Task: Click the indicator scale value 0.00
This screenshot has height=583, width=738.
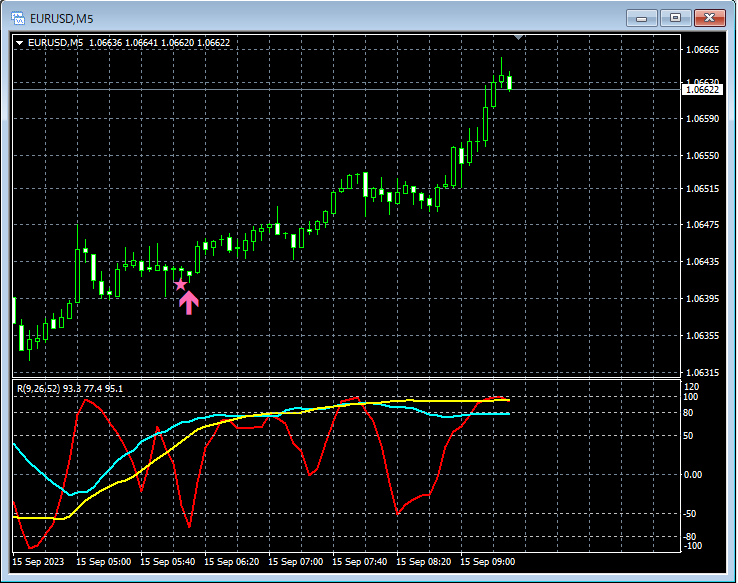Action: click(693, 475)
